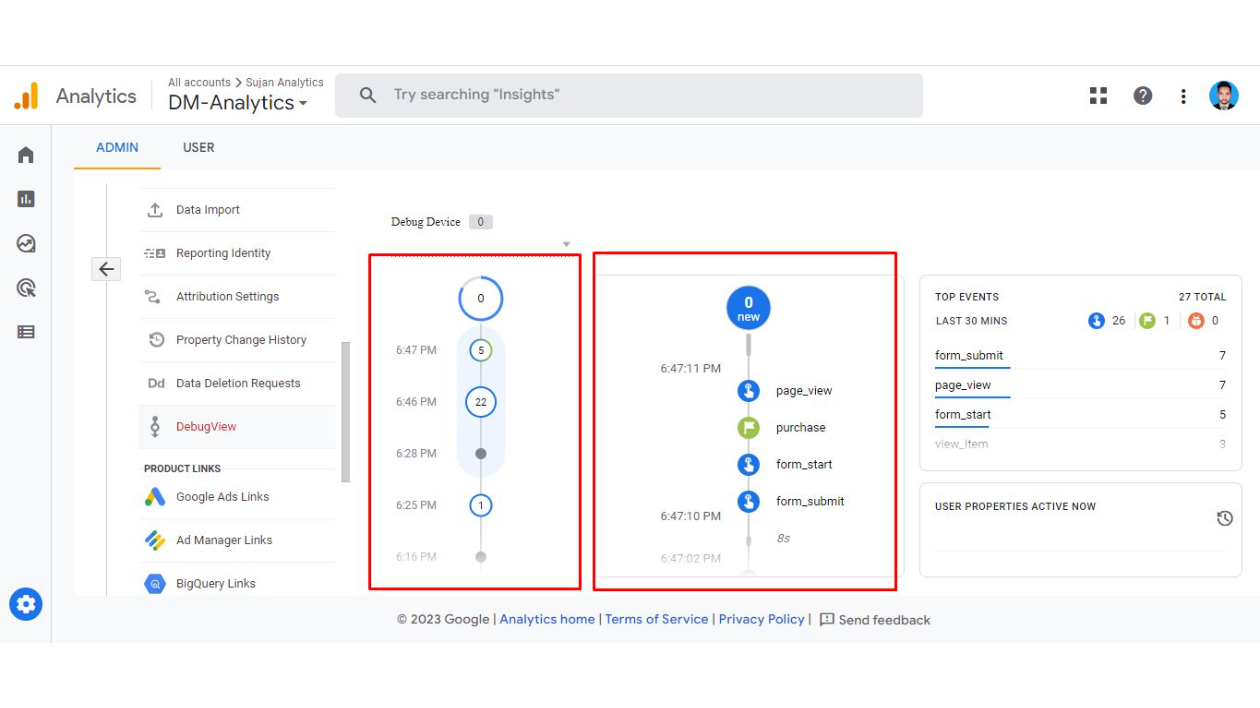Click the Ad Manager Links icon
This screenshot has height=708, width=1260.
pos(155,540)
